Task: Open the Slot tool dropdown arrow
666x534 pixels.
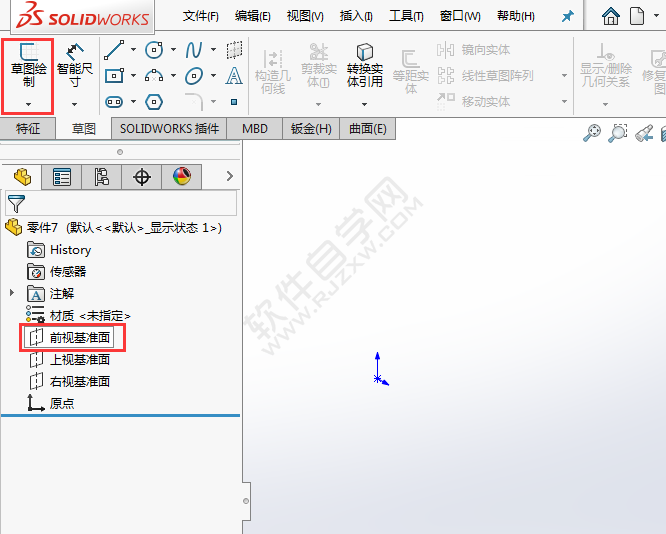Action: pyautogui.click(x=133, y=102)
